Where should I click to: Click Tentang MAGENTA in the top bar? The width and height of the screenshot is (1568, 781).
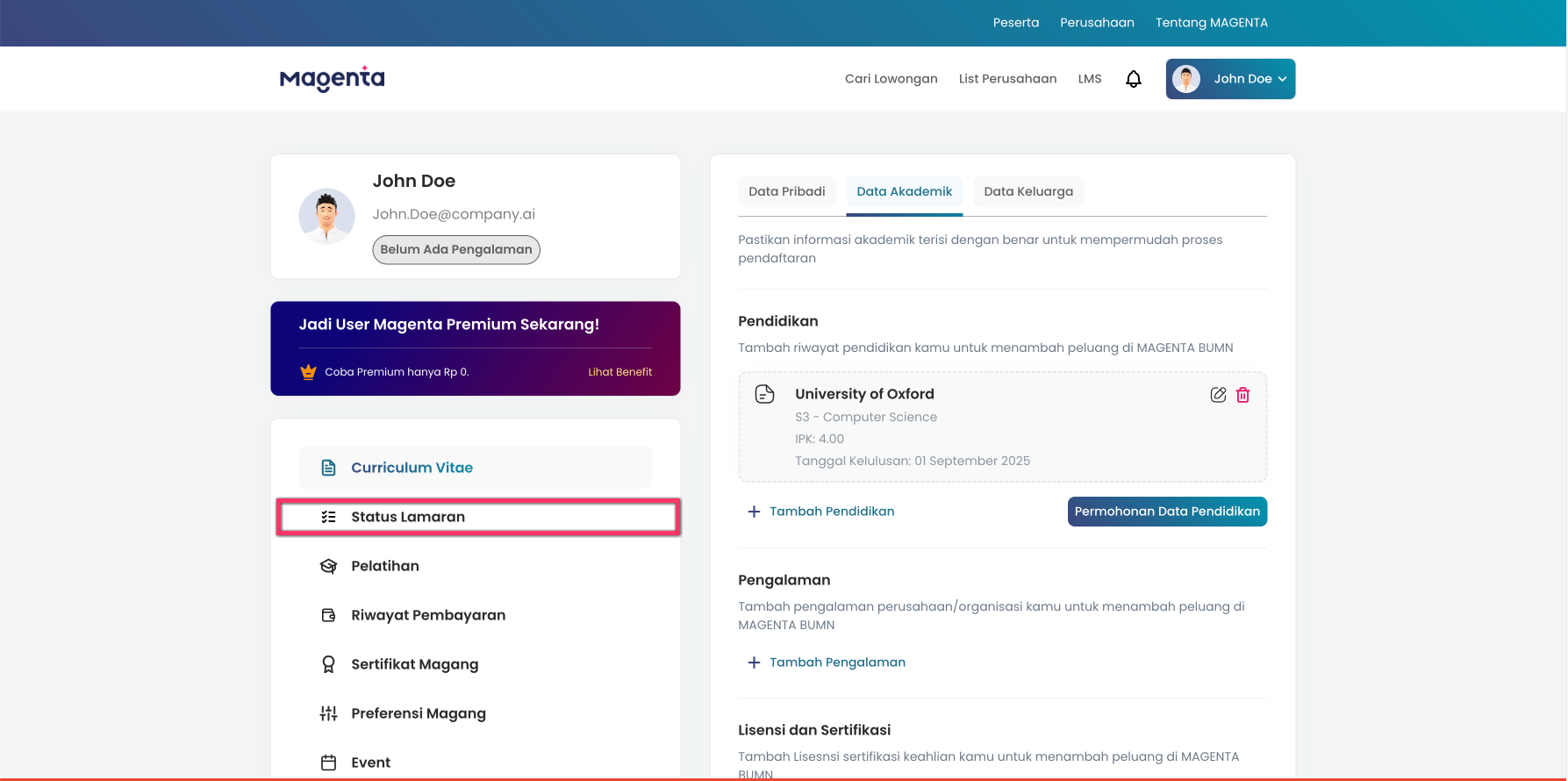(1211, 23)
